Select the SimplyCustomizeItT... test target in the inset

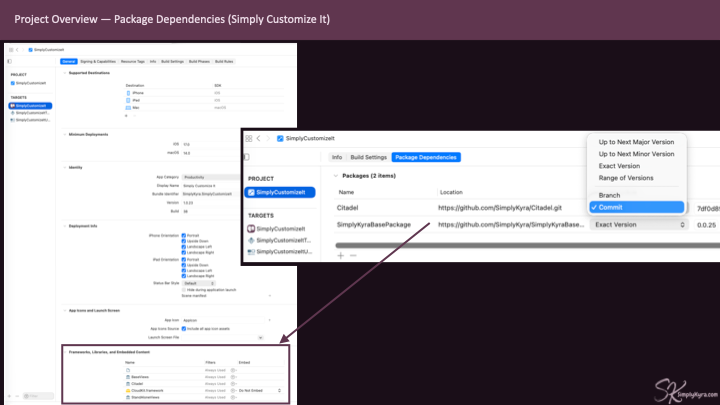279,240
